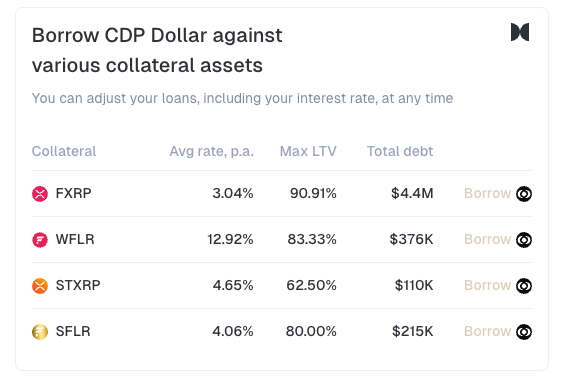Open Borrow link for FXRP collateral
Image resolution: width=562 pixels, height=377 pixels.
click(x=487, y=194)
